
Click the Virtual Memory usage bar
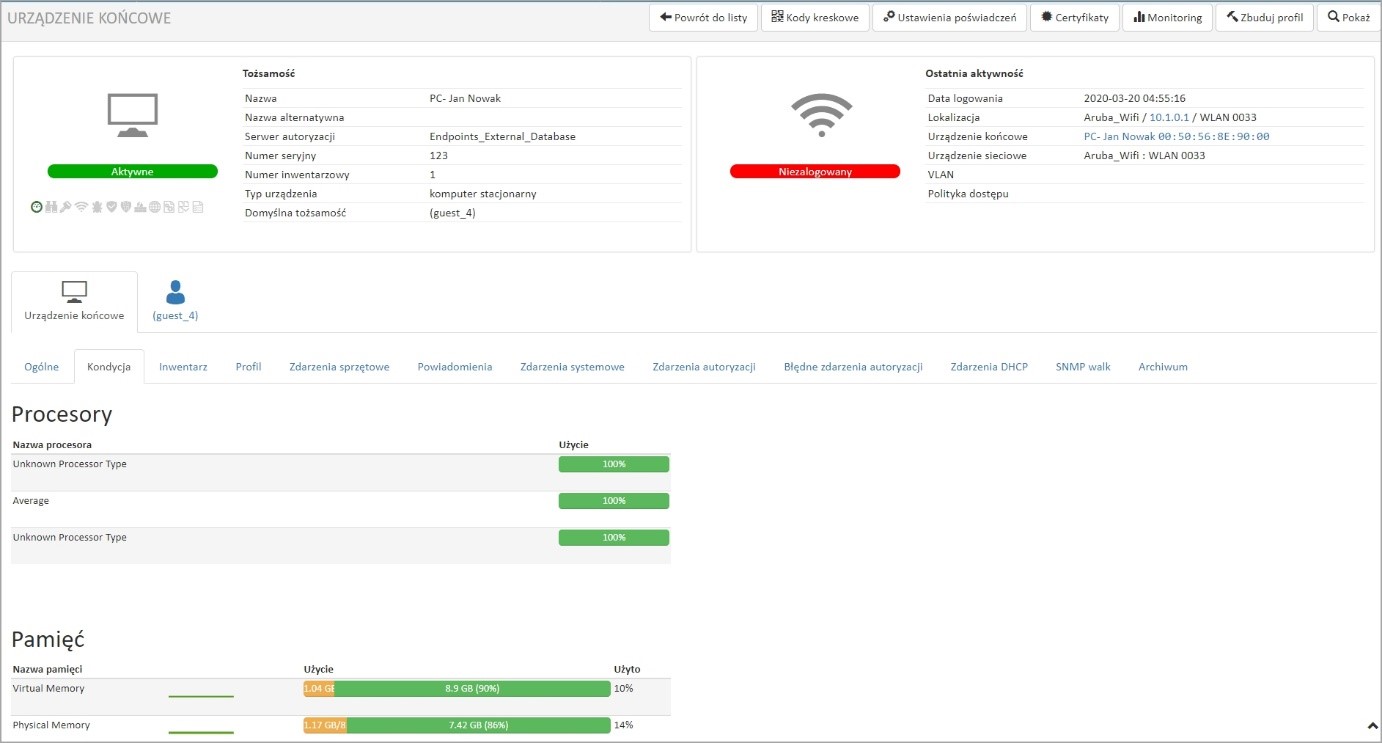pyautogui.click(x=457, y=688)
